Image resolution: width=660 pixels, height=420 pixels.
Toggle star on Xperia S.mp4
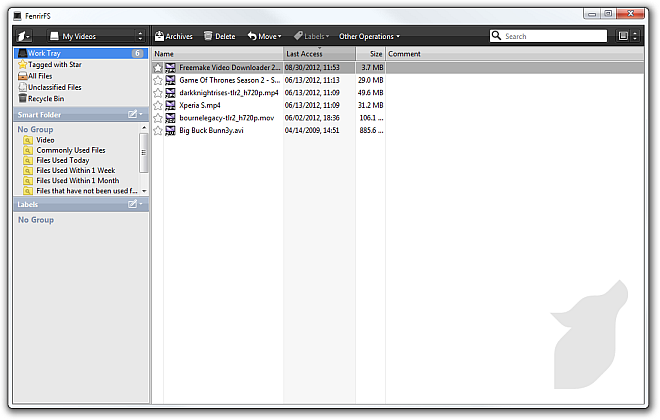pyautogui.click(x=157, y=106)
